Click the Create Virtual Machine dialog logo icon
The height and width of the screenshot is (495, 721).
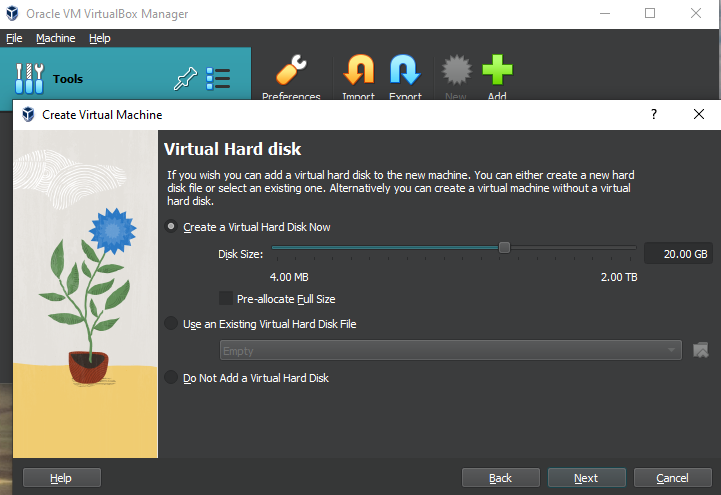click(28, 114)
